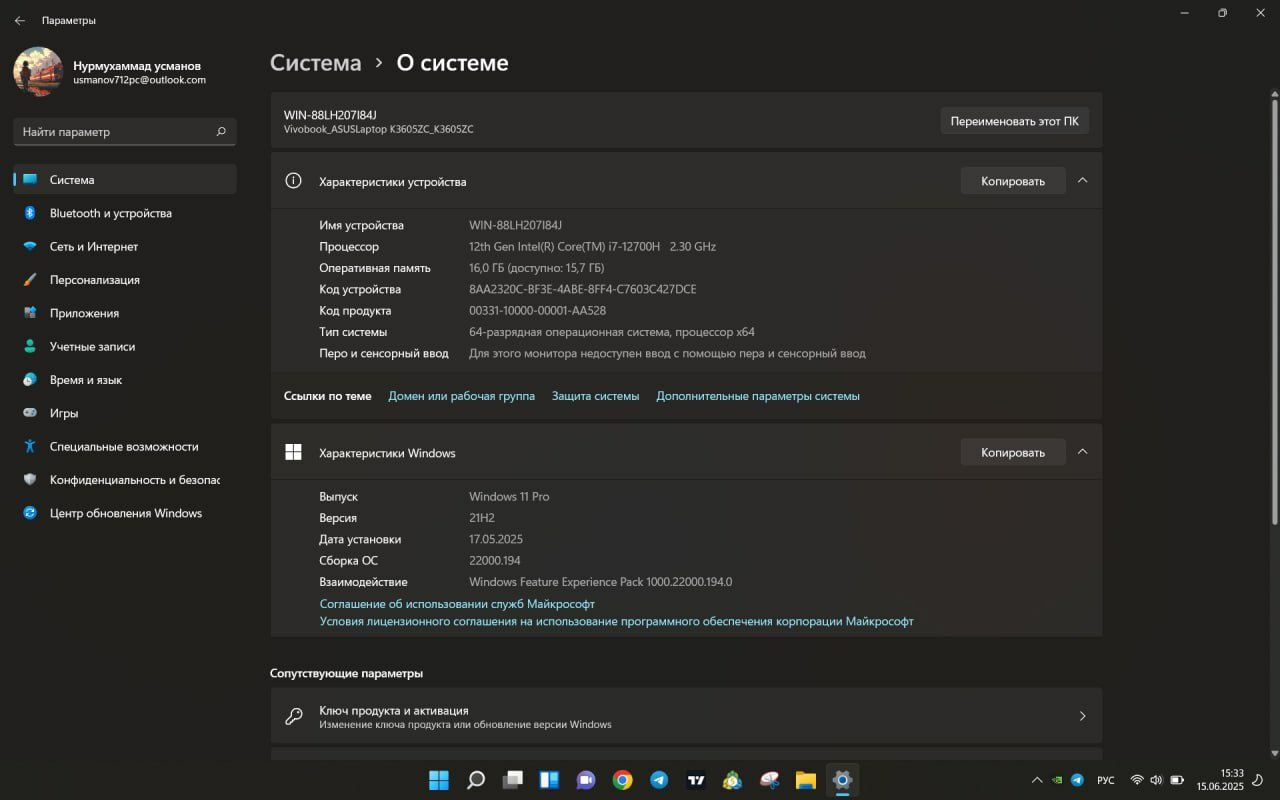Collapse Характеристики устройства section chevron

click(1082, 180)
